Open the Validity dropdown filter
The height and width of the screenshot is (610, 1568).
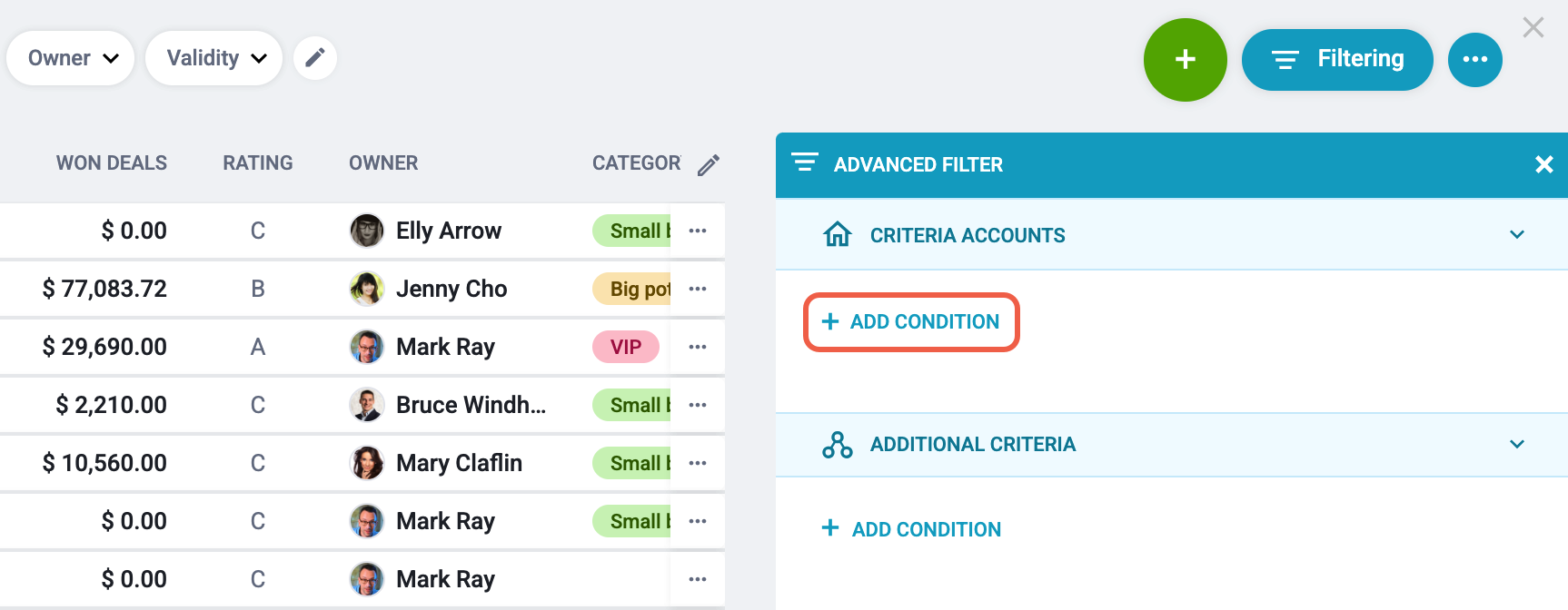point(214,58)
